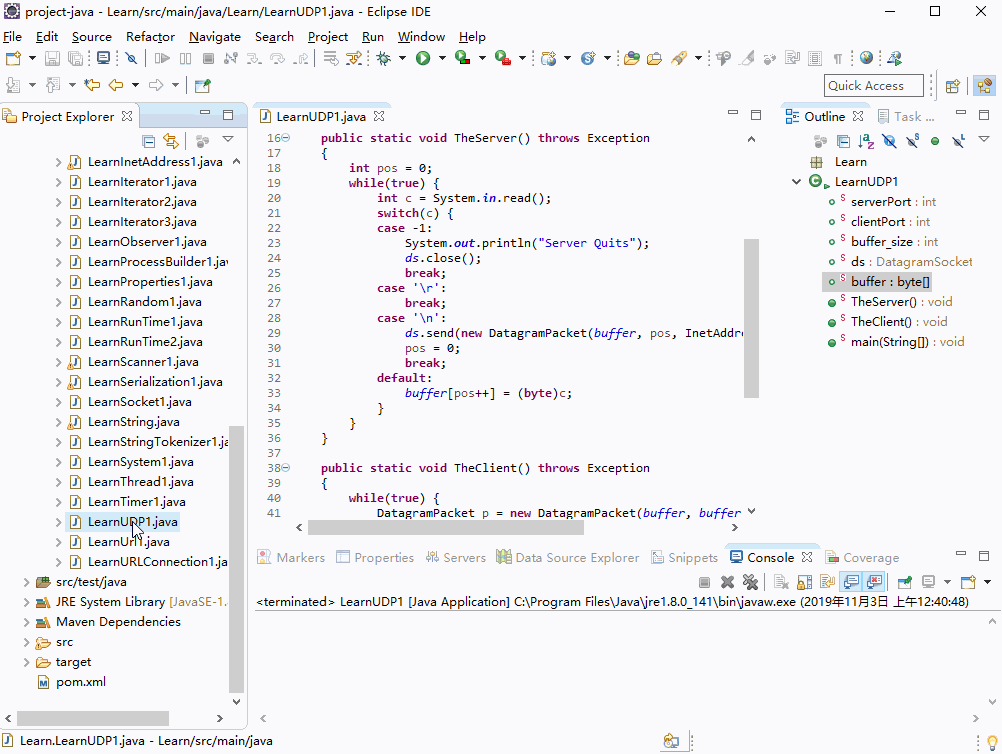
Task: Click Collapse All in Project Explorer
Action: (x=148, y=141)
